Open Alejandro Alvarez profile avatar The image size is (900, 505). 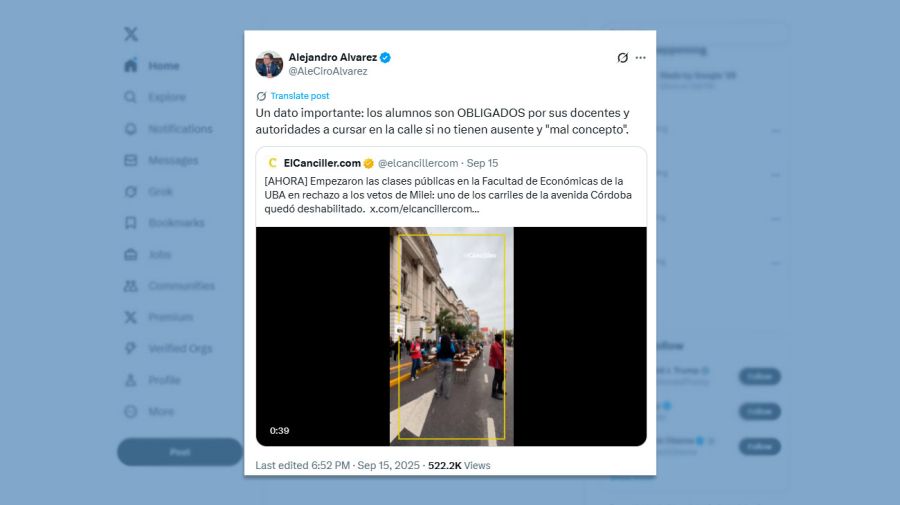tap(269, 64)
